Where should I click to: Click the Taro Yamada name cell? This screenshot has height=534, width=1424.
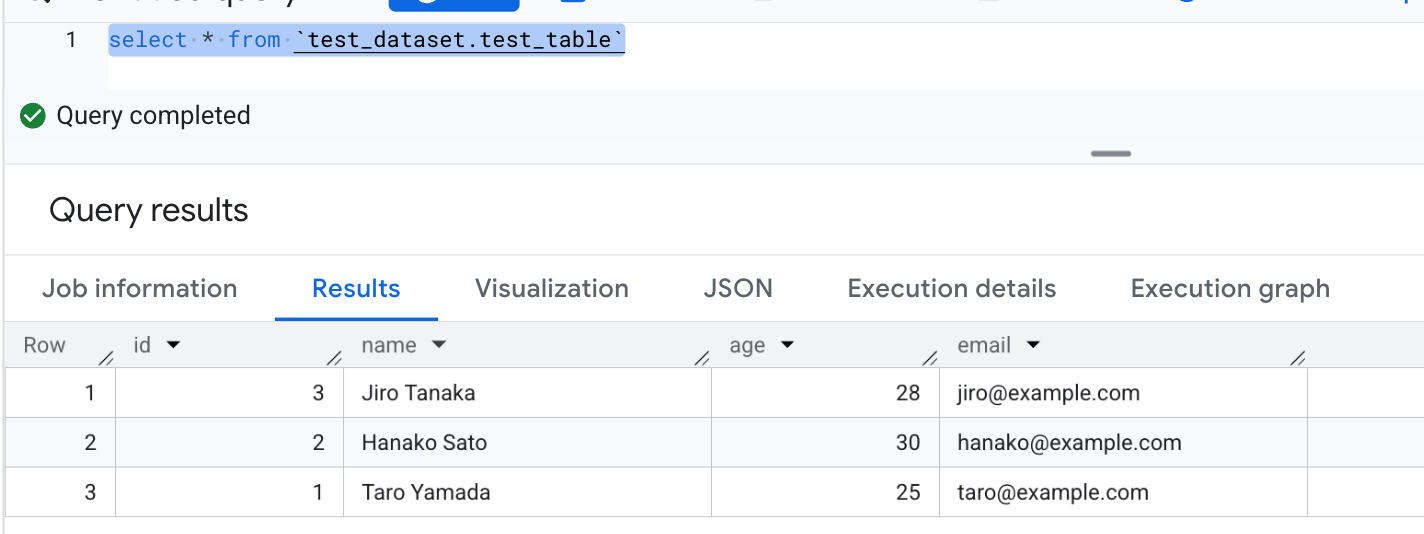click(x=426, y=493)
